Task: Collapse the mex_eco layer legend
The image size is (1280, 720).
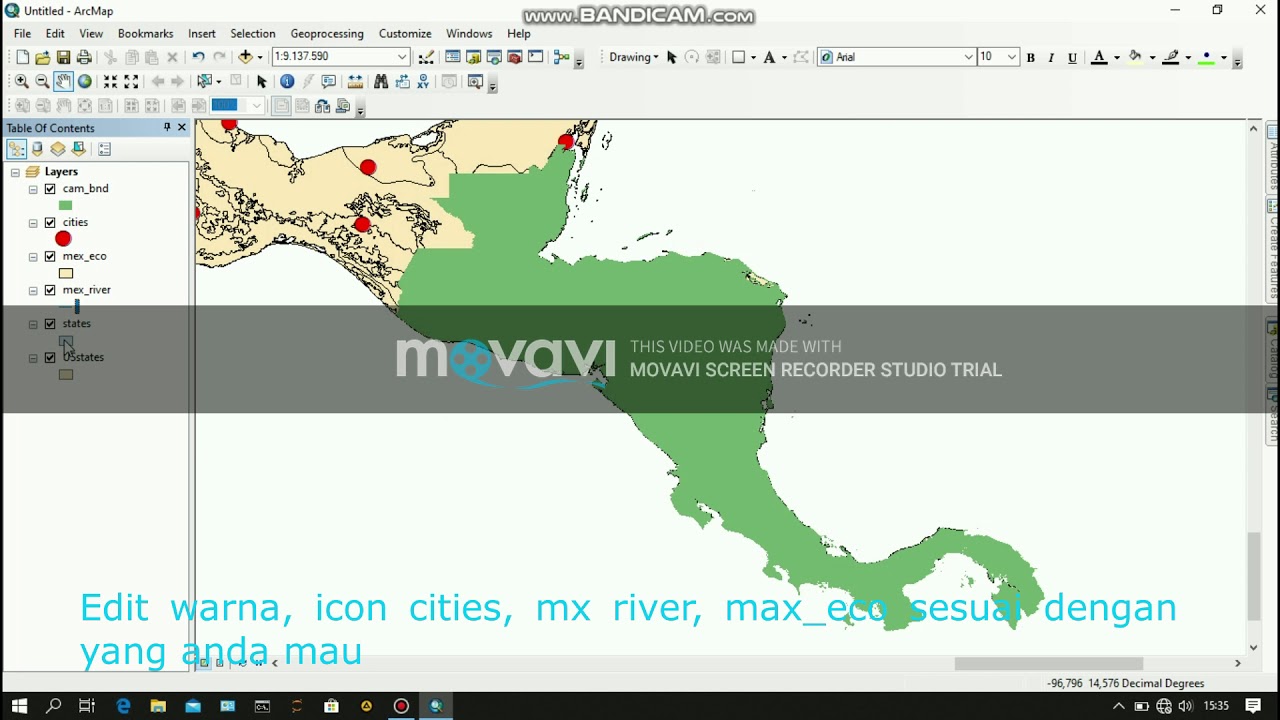Action: (x=33, y=257)
